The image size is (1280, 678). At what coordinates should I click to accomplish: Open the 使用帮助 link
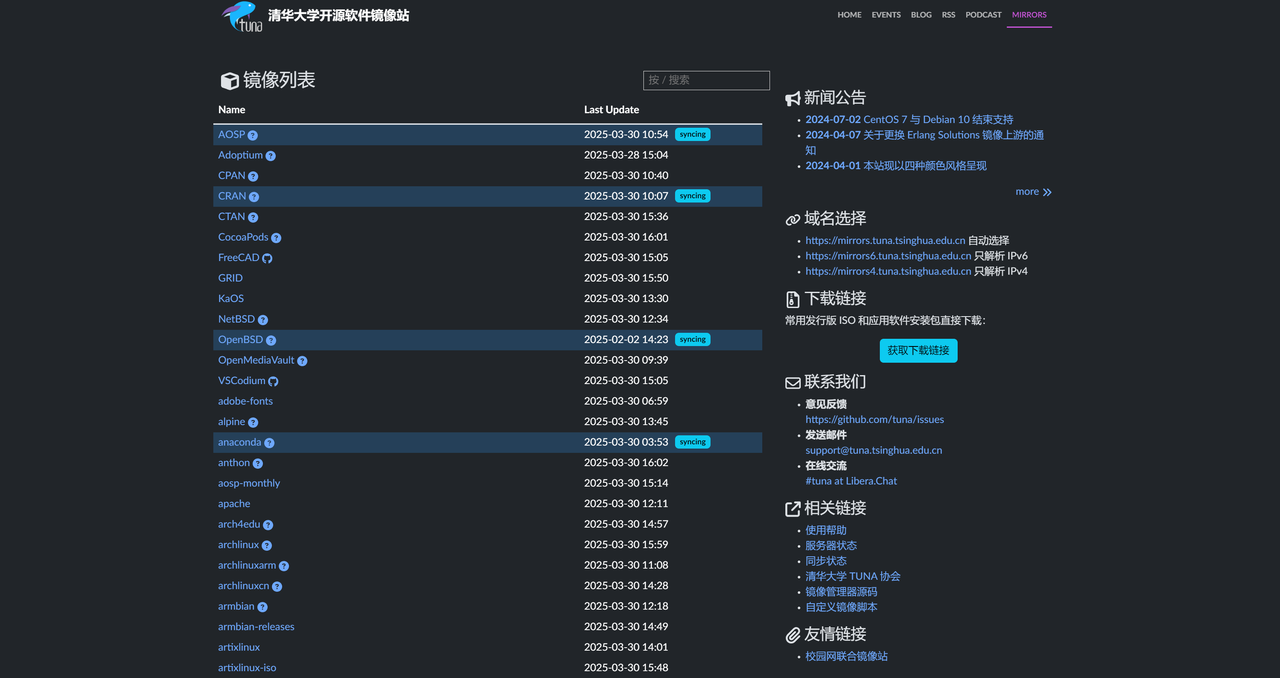click(x=826, y=531)
